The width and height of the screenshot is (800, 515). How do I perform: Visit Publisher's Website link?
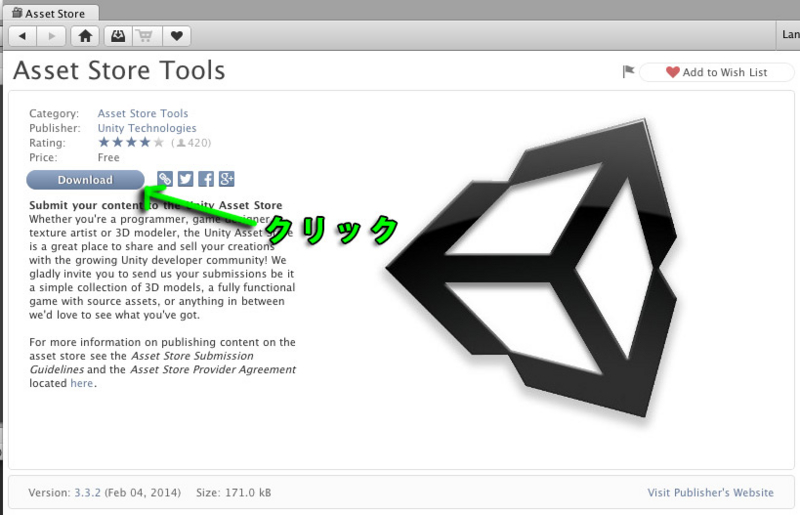click(x=711, y=493)
